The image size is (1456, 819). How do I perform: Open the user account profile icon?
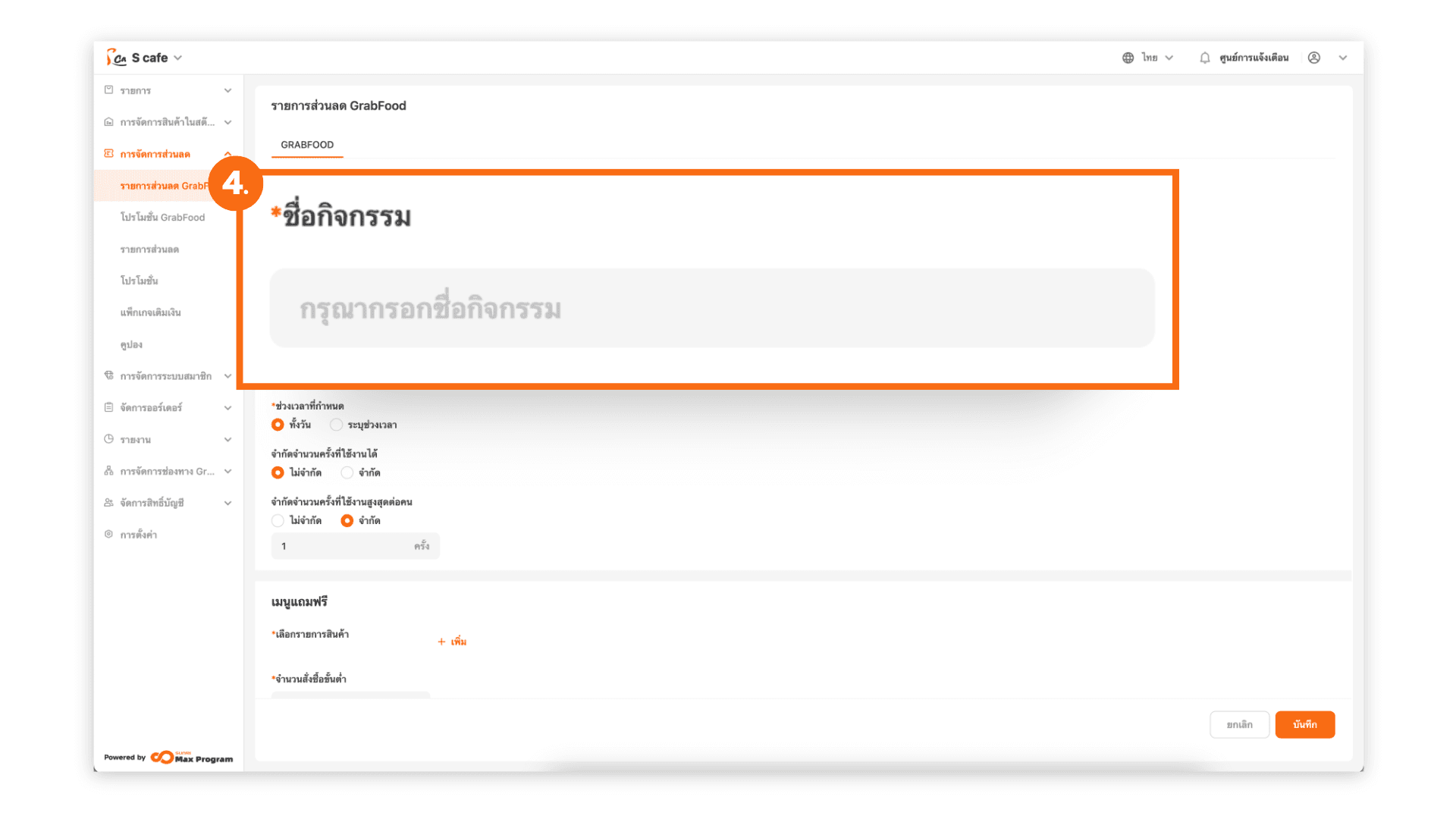pyautogui.click(x=1314, y=58)
